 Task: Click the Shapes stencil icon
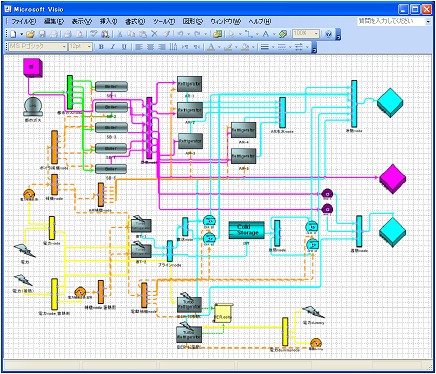(x=218, y=34)
